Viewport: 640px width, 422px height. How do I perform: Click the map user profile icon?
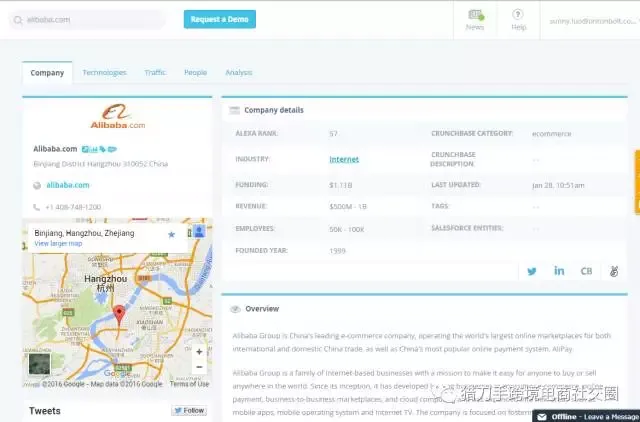click(199, 231)
